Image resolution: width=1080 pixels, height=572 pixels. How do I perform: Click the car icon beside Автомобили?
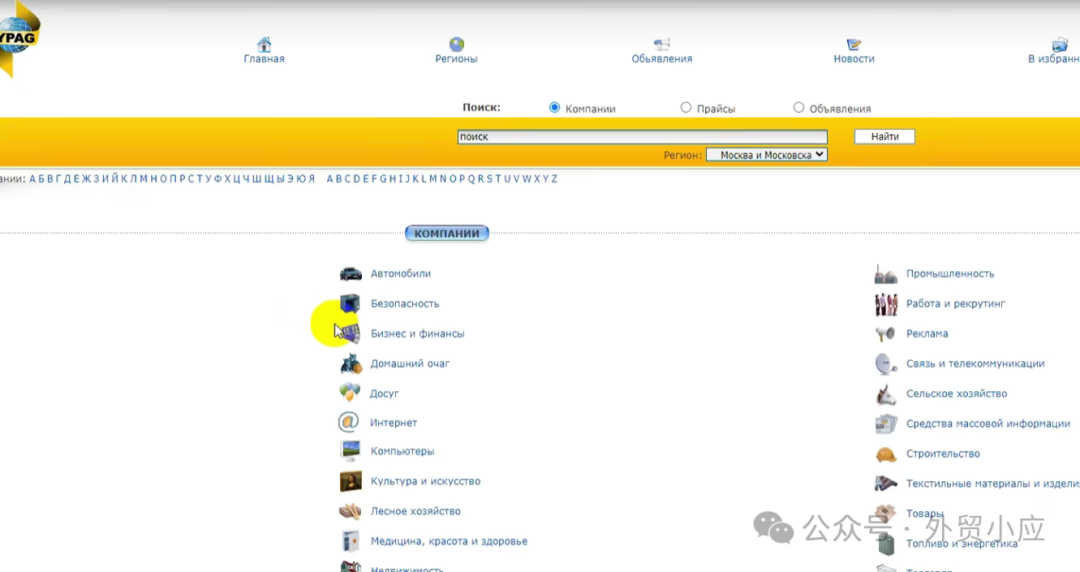pos(350,274)
